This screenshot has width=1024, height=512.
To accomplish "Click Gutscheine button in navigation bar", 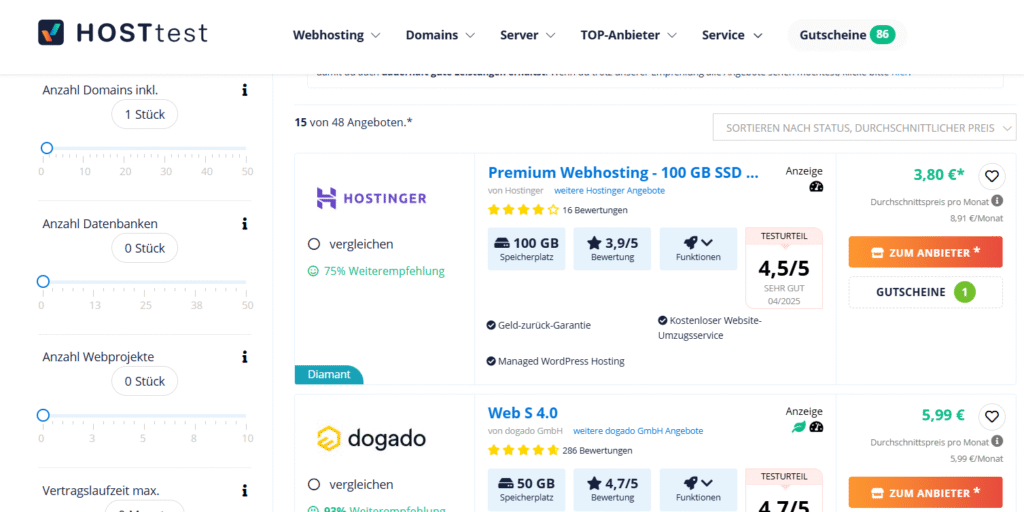I will (845, 35).
